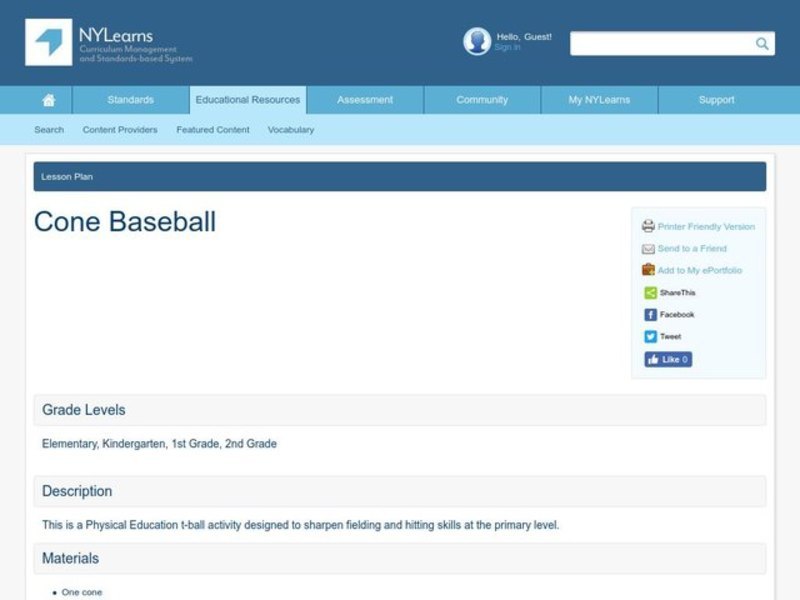Click the home icon in navigation bar

[48, 99]
